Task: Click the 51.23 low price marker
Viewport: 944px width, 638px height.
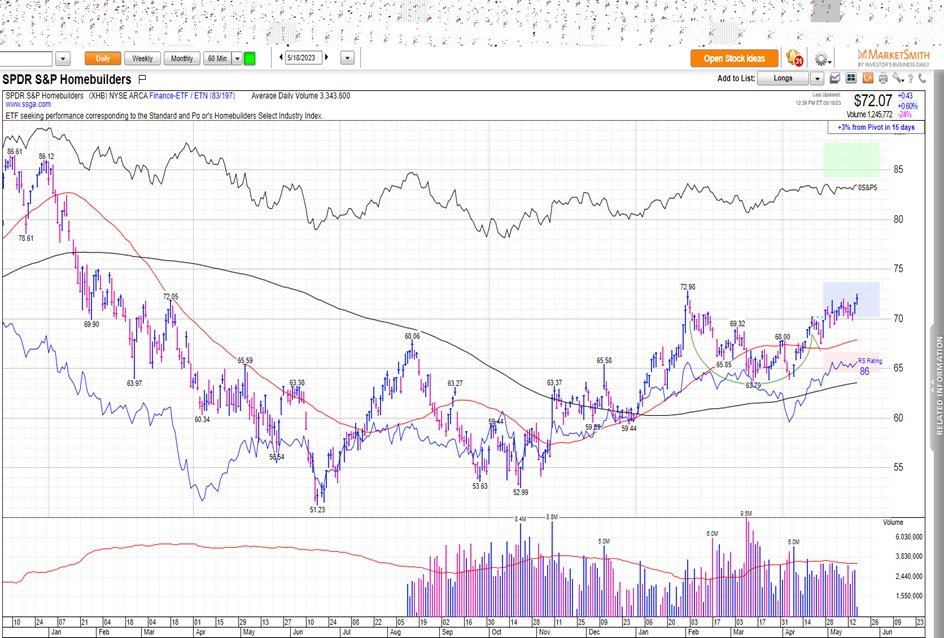Action: click(317, 510)
